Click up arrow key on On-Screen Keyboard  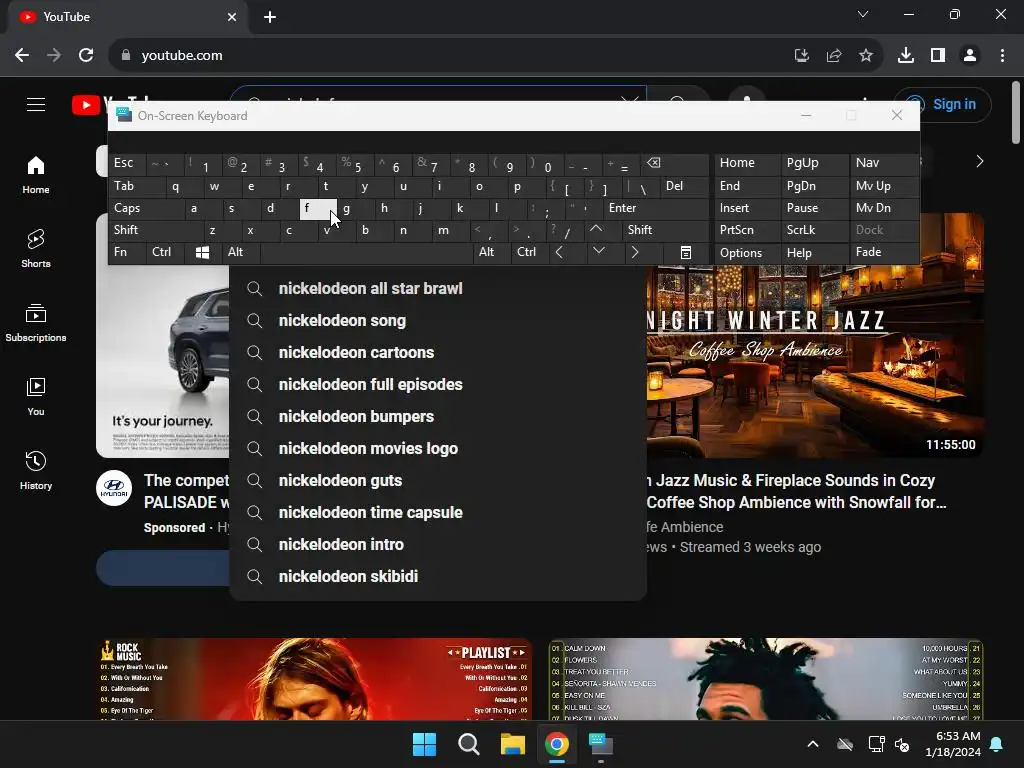[x=596, y=229]
